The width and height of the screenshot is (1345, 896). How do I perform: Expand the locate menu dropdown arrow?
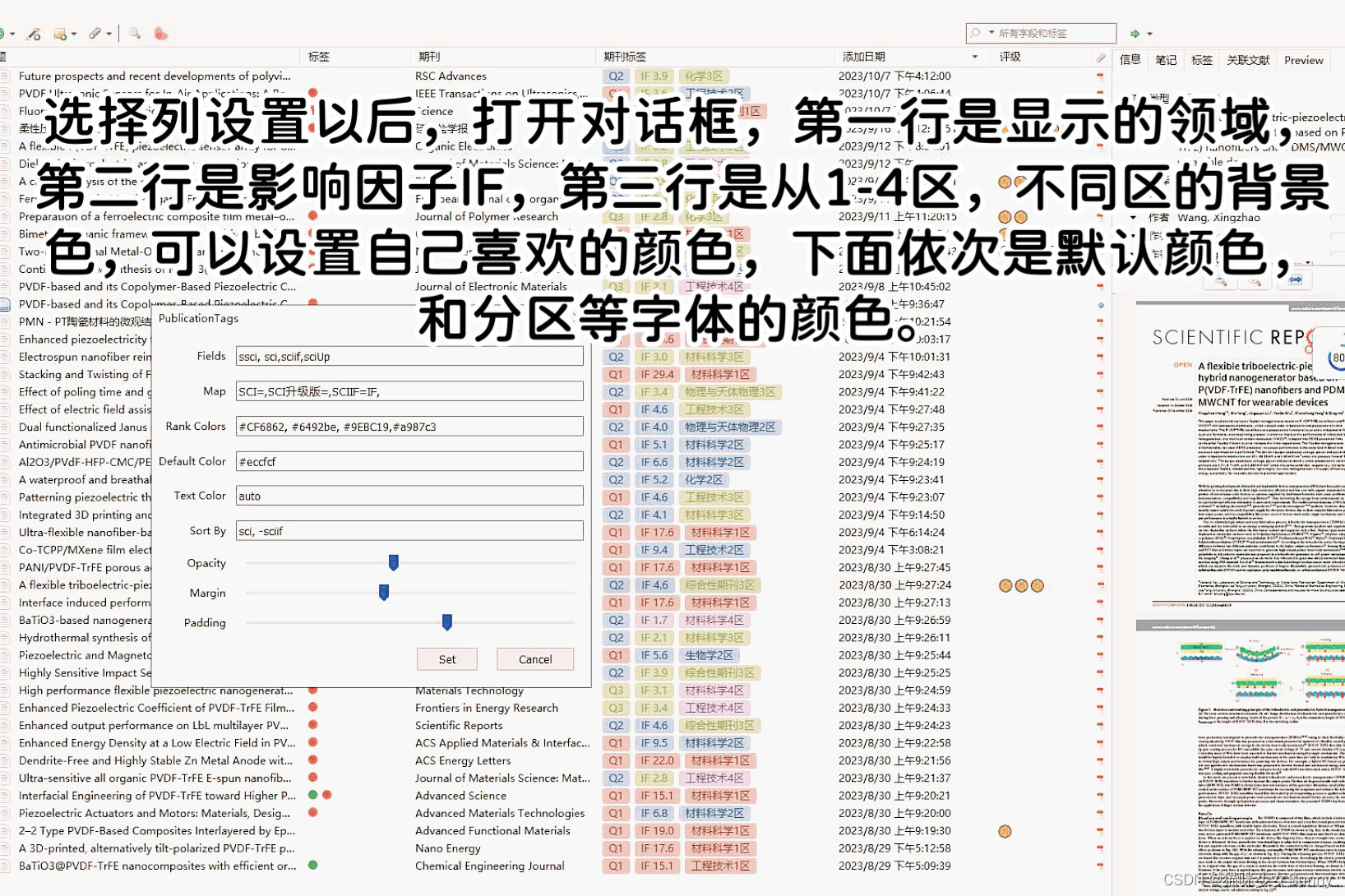pos(1149,35)
